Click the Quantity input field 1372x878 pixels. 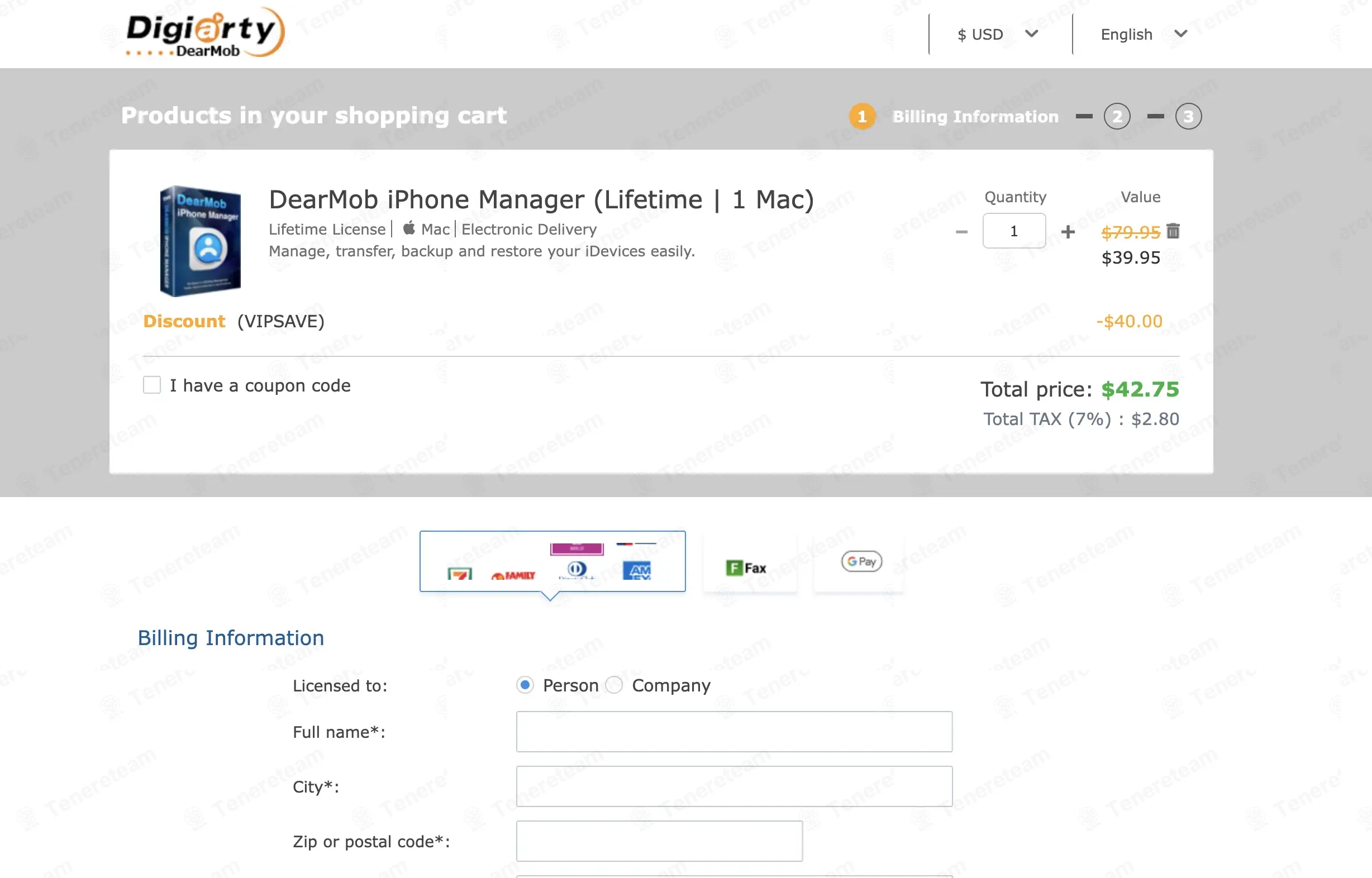(x=1014, y=231)
